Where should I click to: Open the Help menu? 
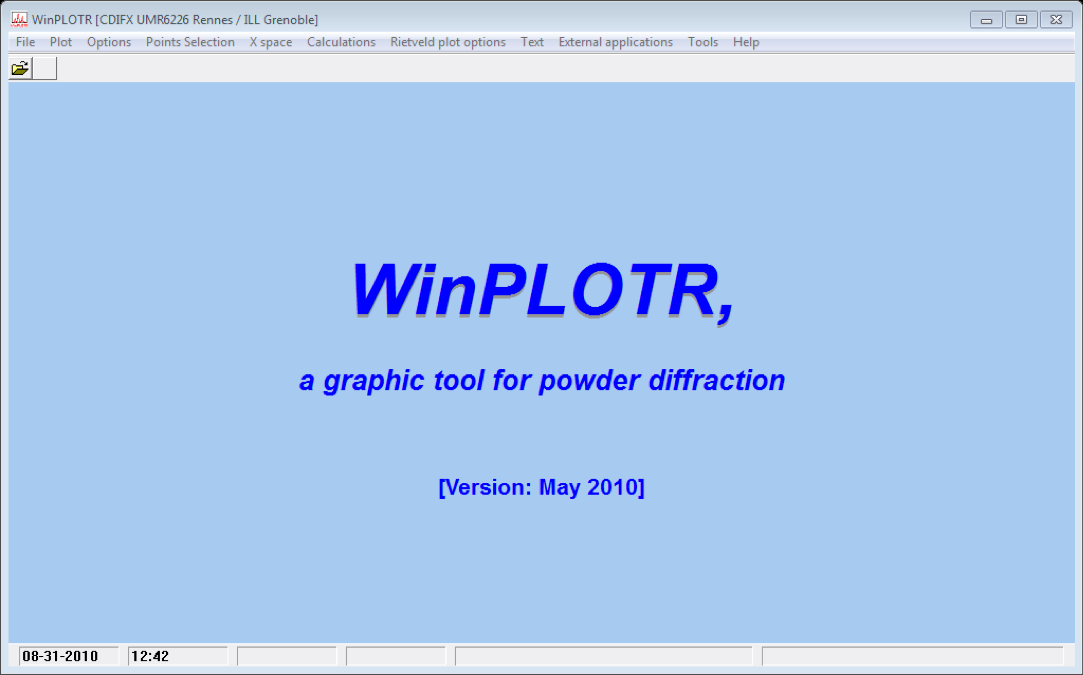[x=746, y=42]
